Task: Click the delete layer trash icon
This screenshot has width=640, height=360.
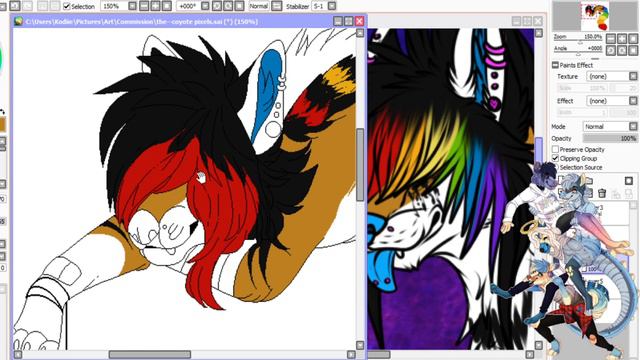Action: pos(602,193)
